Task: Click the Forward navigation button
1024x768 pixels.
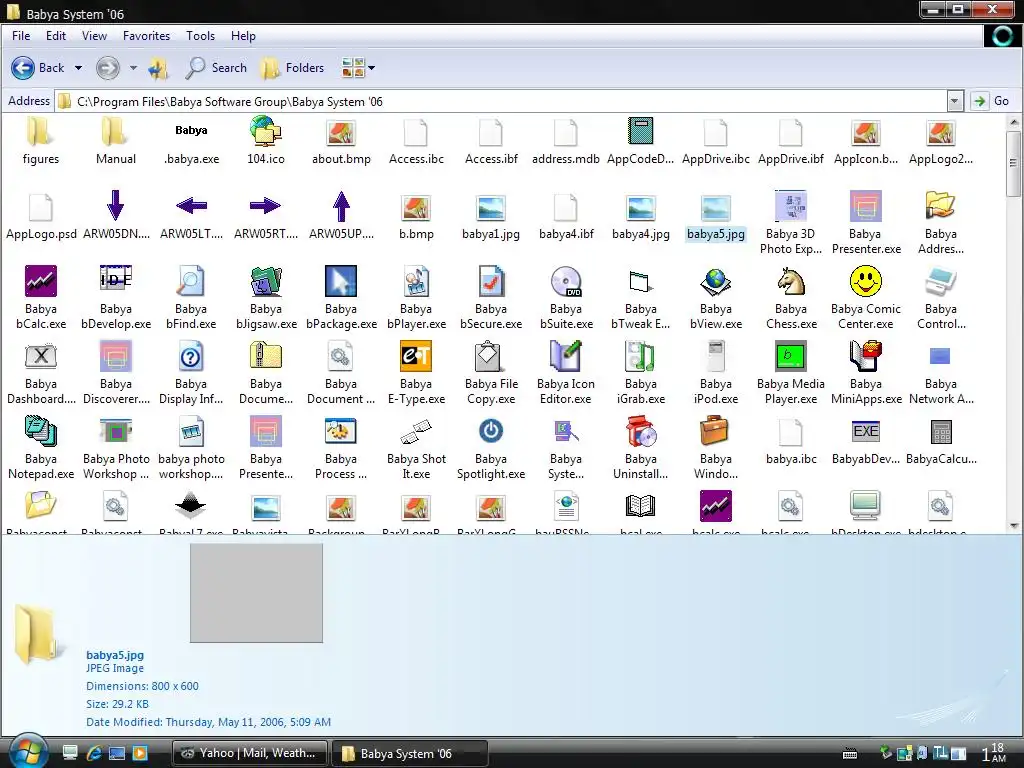Action: coord(108,68)
